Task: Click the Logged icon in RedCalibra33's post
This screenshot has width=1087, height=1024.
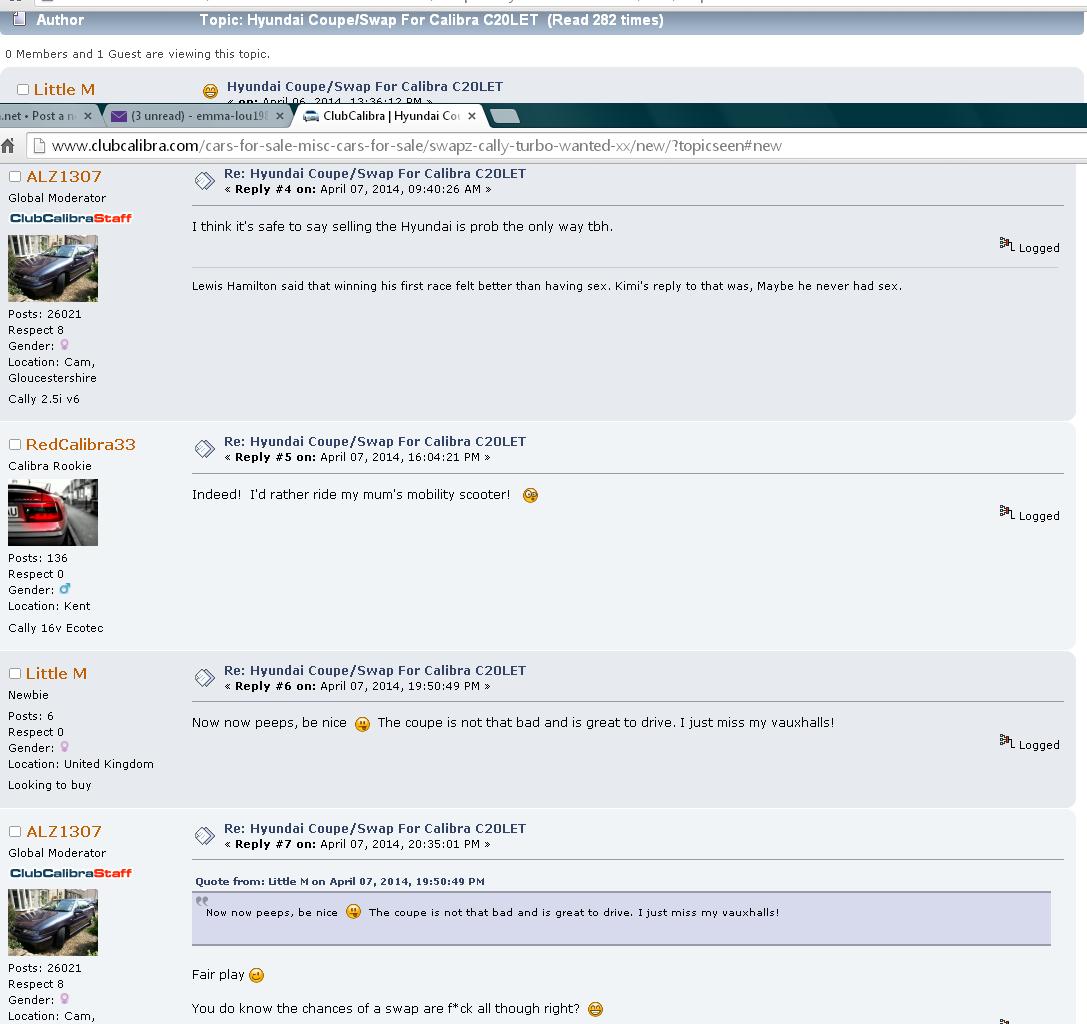Action: point(1006,513)
